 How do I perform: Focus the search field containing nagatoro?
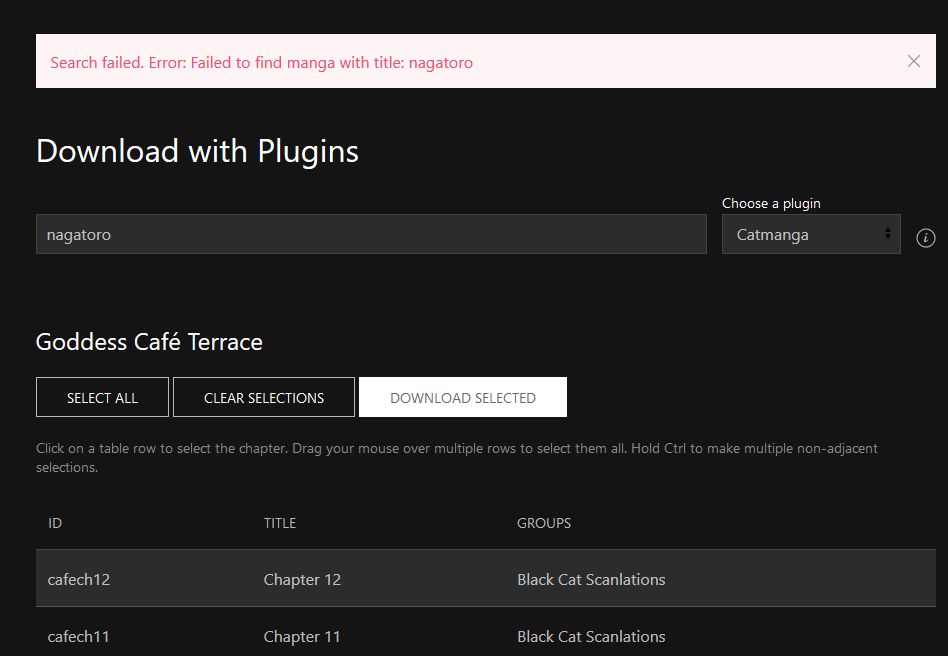[x=371, y=235]
